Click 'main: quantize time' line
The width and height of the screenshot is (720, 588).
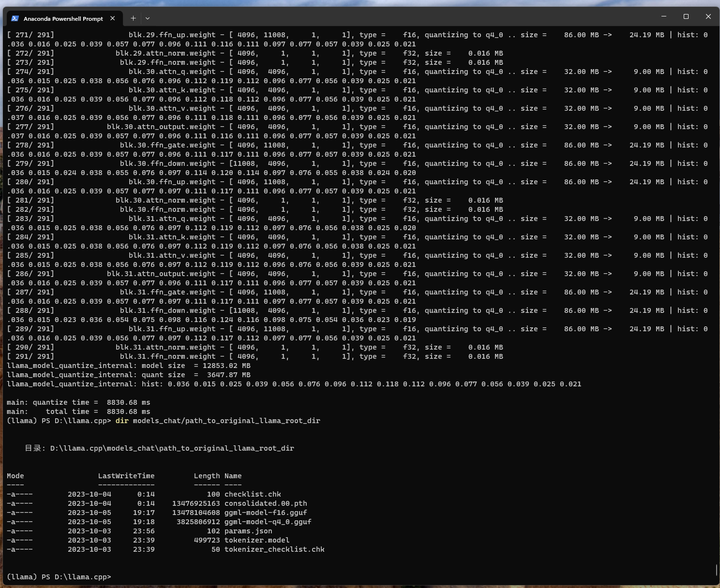tap(79, 403)
